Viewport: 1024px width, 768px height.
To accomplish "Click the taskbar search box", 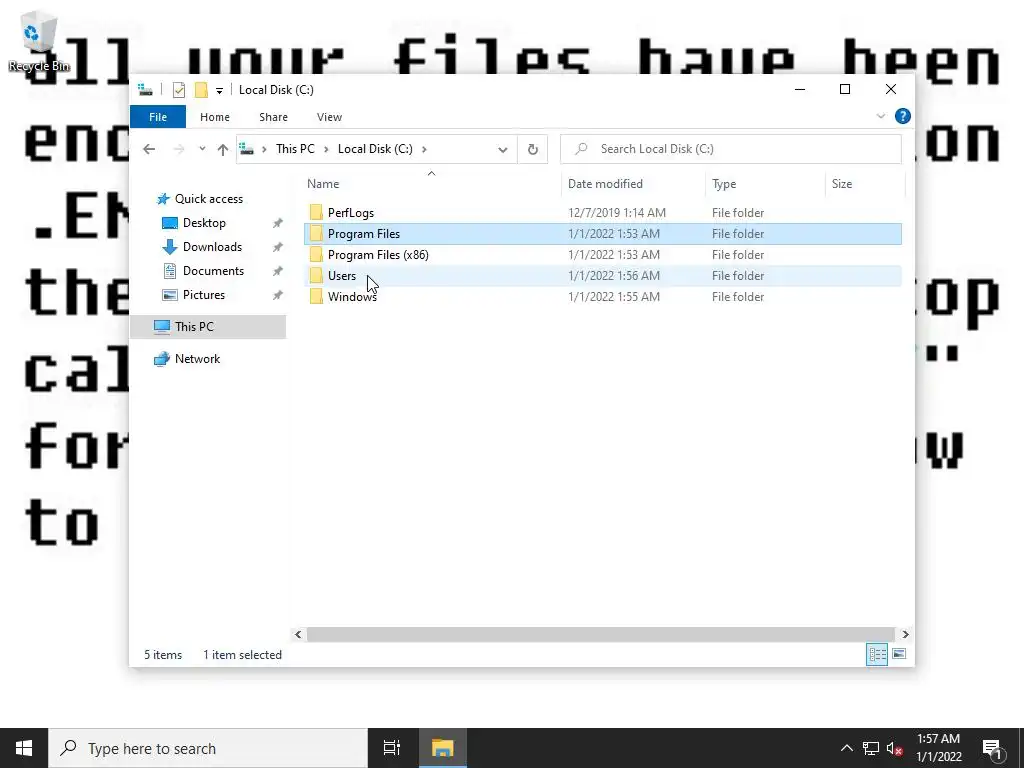I will (x=208, y=748).
